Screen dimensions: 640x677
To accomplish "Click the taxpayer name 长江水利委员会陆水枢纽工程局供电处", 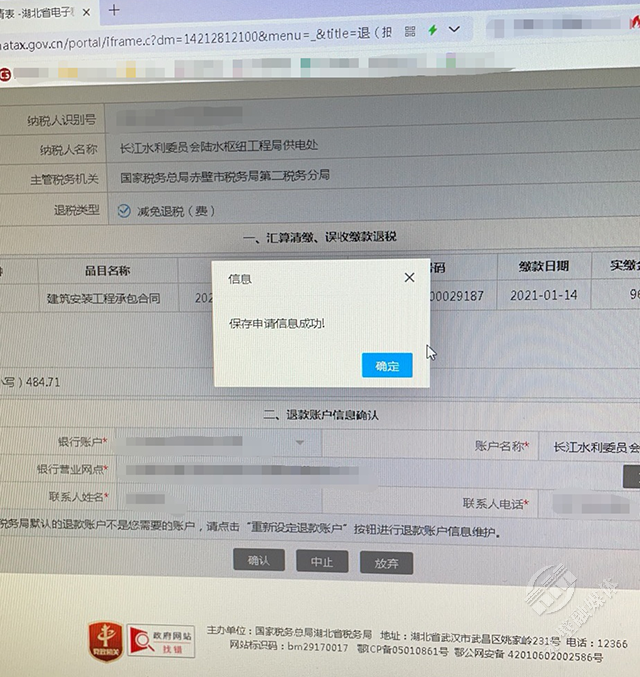I will [219, 146].
